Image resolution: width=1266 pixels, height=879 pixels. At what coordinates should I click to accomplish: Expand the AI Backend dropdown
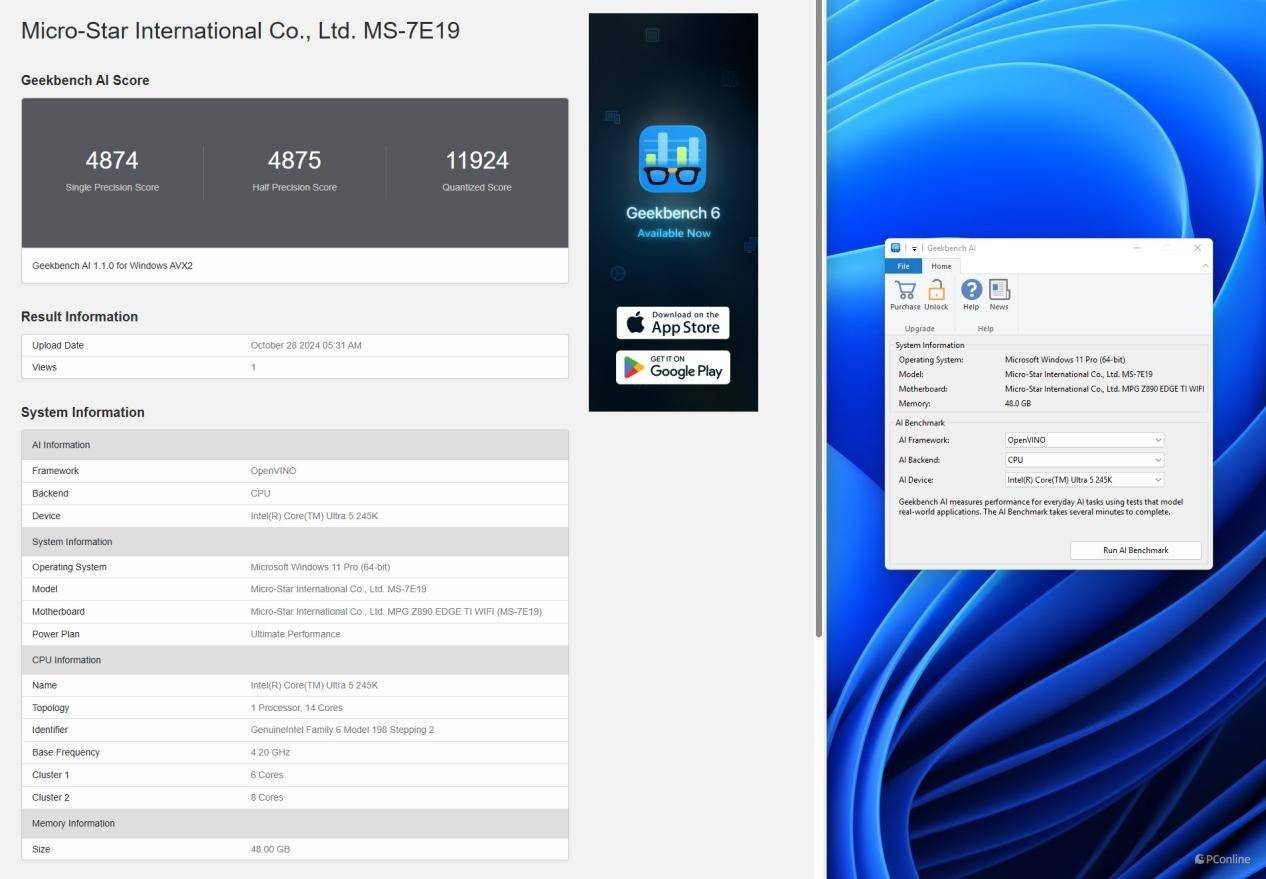click(x=1158, y=460)
